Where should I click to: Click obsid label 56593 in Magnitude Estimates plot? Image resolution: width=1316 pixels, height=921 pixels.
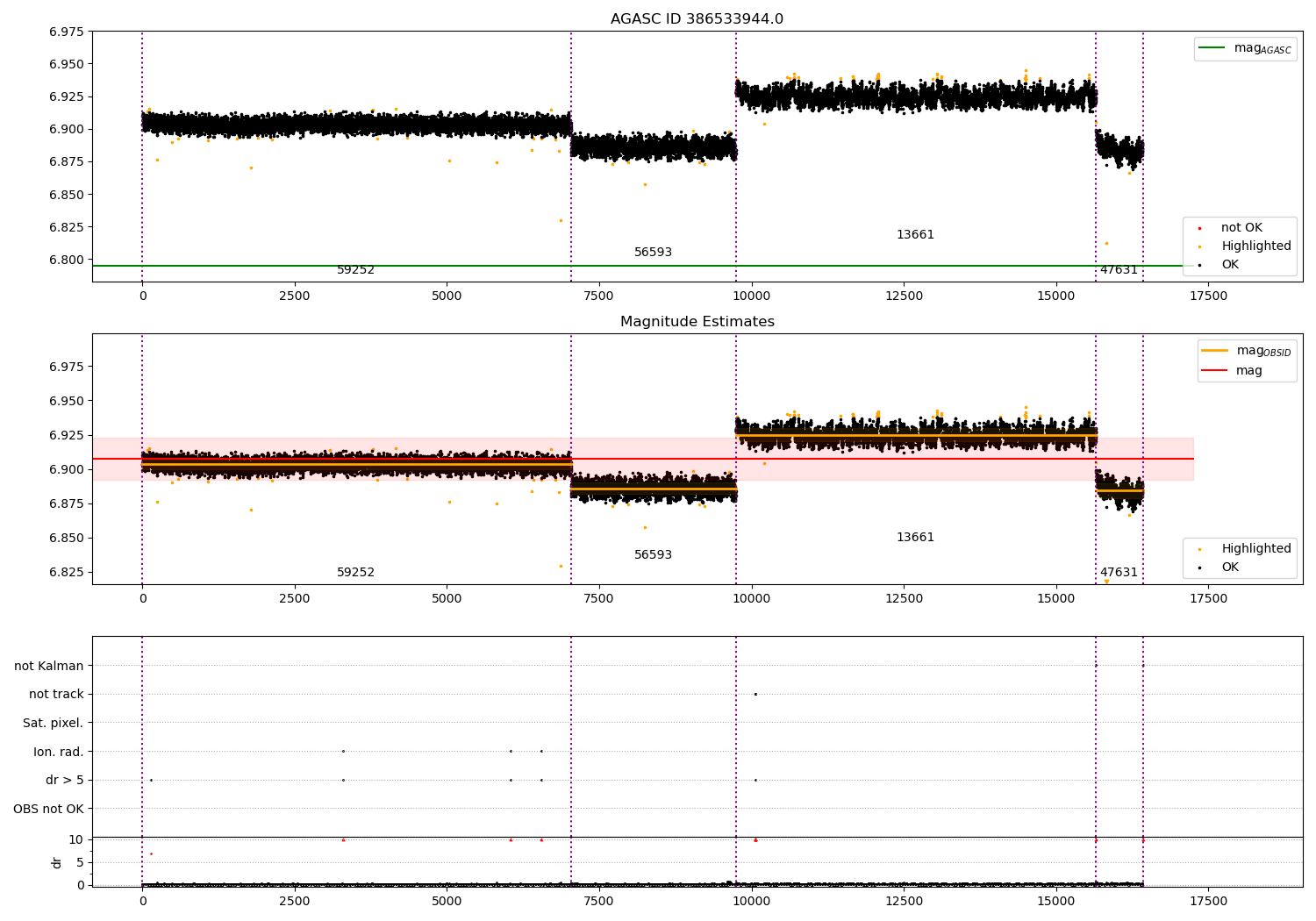pyautogui.click(x=653, y=555)
